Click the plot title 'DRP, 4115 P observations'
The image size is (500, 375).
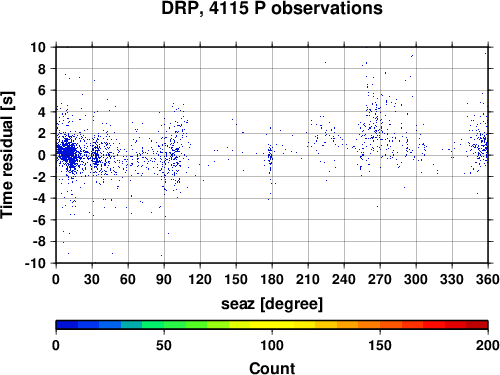272,8
